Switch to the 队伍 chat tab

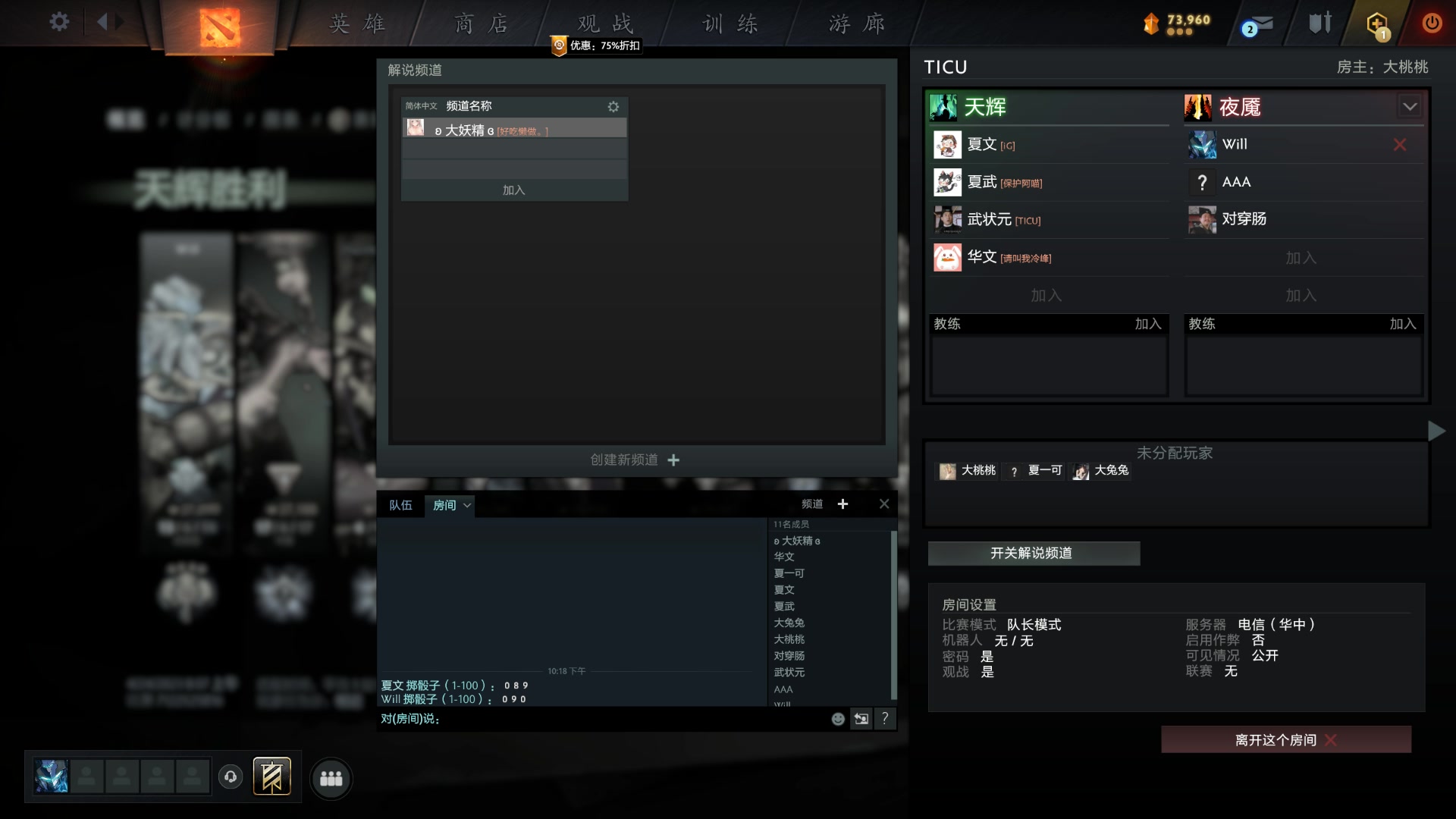point(400,505)
